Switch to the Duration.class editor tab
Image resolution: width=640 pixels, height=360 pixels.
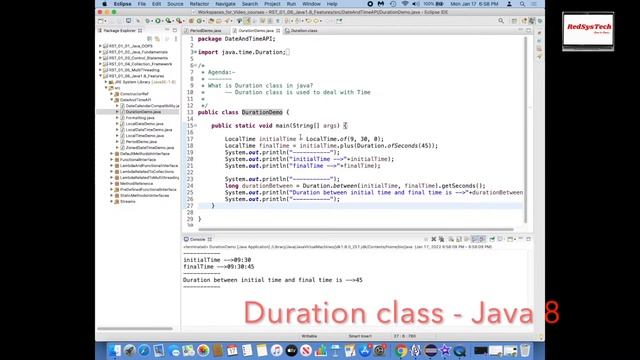(x=304, y=31)
